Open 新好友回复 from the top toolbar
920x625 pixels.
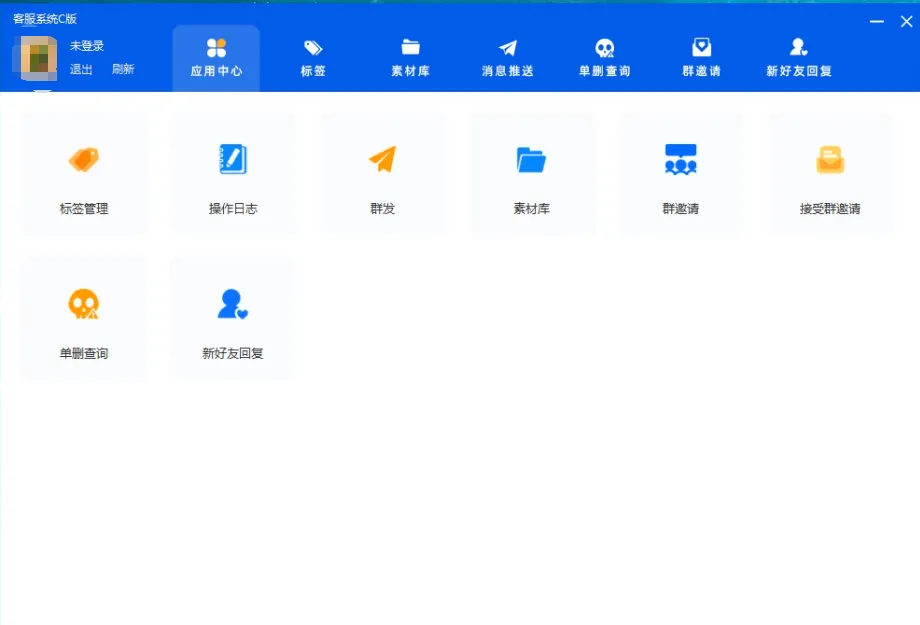coord(797,56)
